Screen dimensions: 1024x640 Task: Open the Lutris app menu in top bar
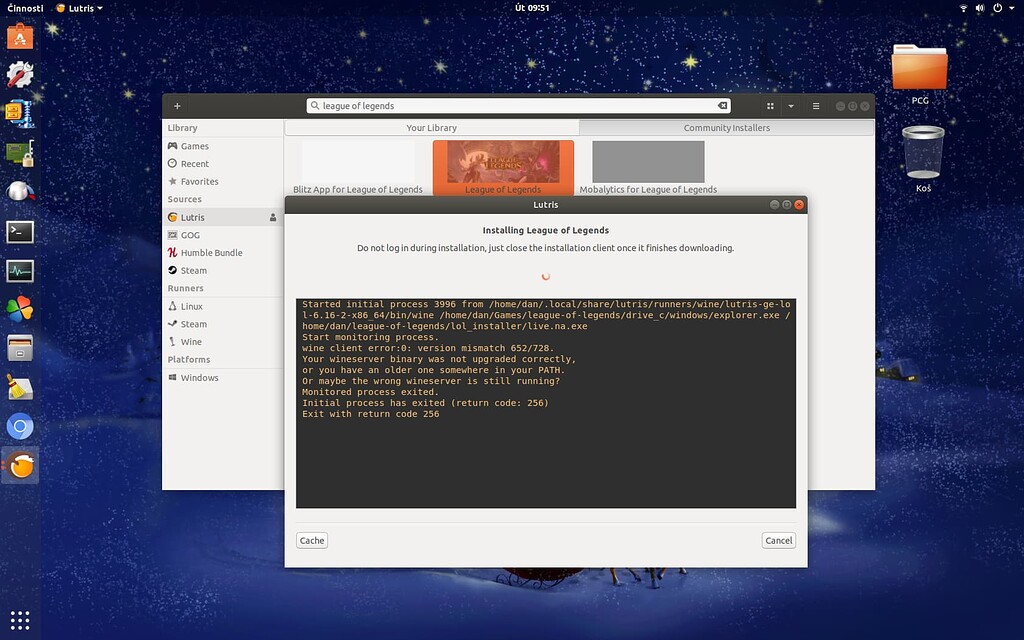point(79,8)
